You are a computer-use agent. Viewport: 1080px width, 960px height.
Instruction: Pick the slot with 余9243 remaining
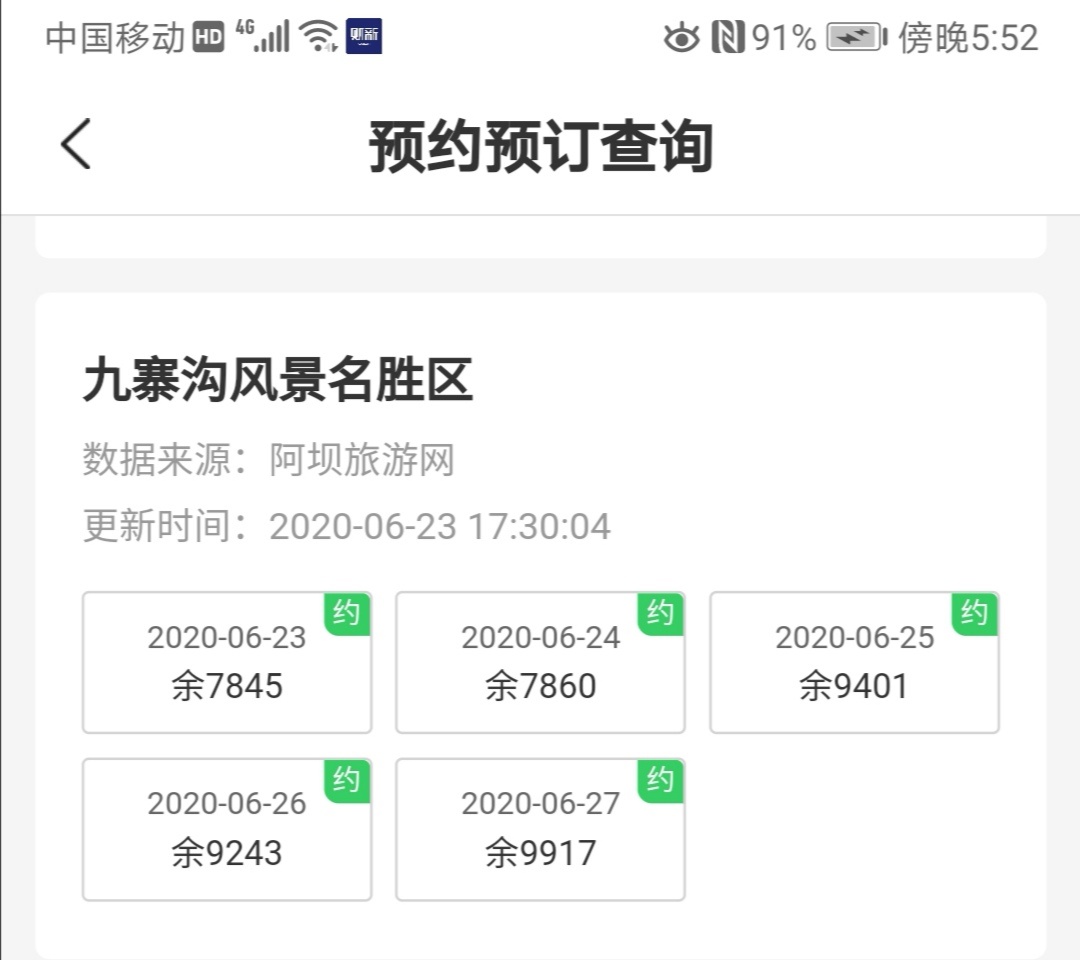tap(227, 830)
